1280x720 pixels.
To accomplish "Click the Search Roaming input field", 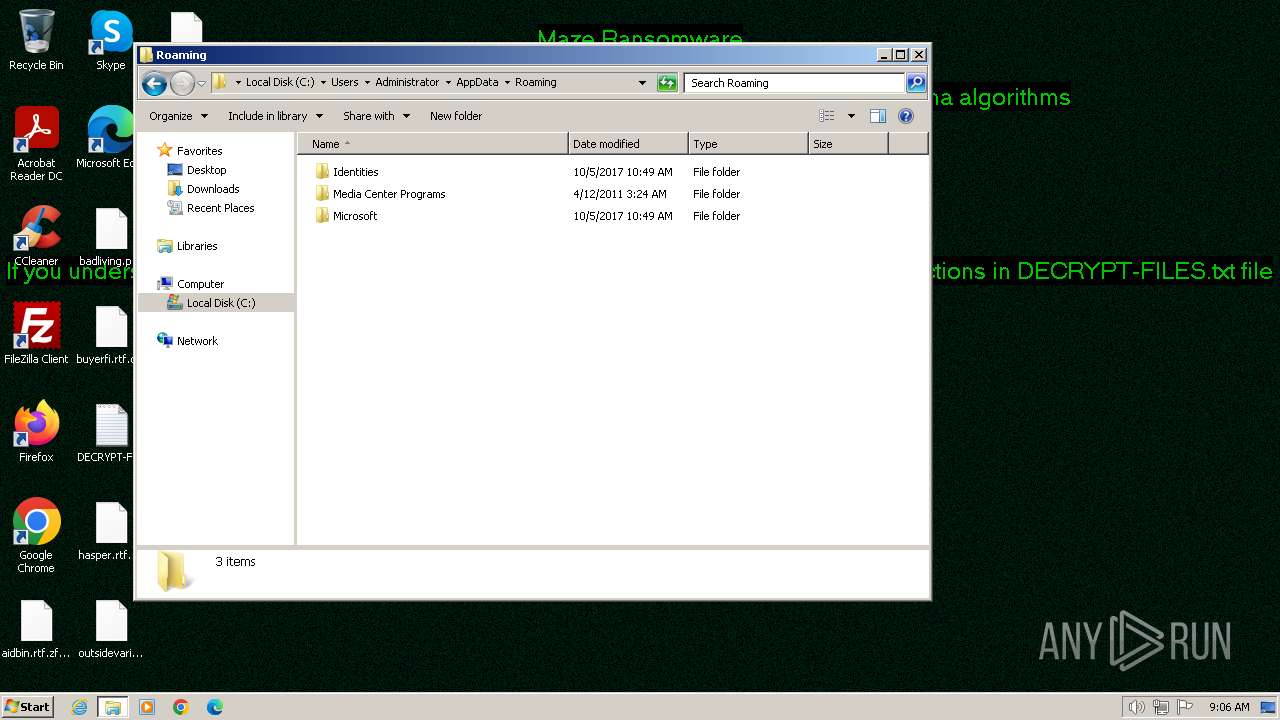I will (x=795, y=83).
